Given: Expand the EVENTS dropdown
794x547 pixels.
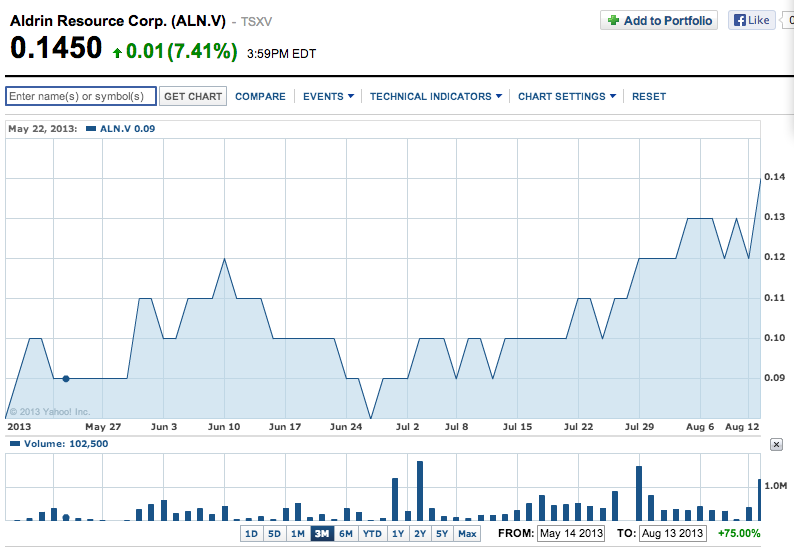Looking at the screenshot, I should point(328,96).
